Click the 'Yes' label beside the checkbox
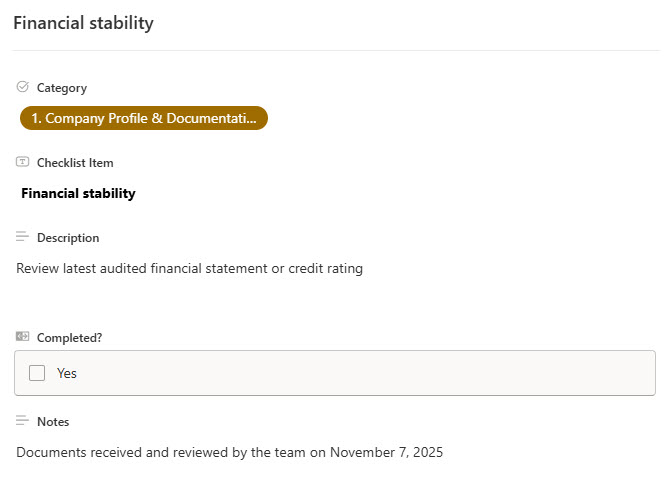The width and height of the screenshot is (665, 480). point(67,373)
